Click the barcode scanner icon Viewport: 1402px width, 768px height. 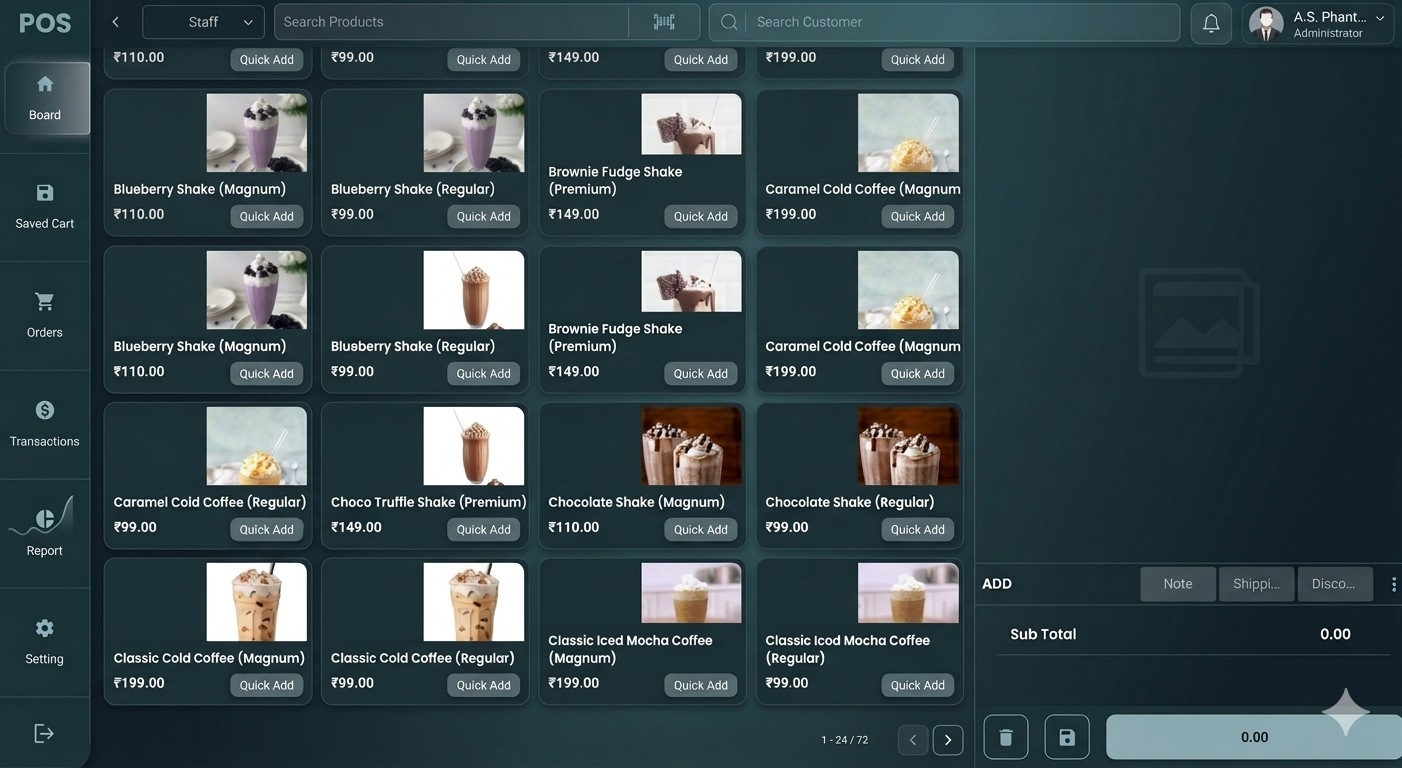[x=664, y=22]
